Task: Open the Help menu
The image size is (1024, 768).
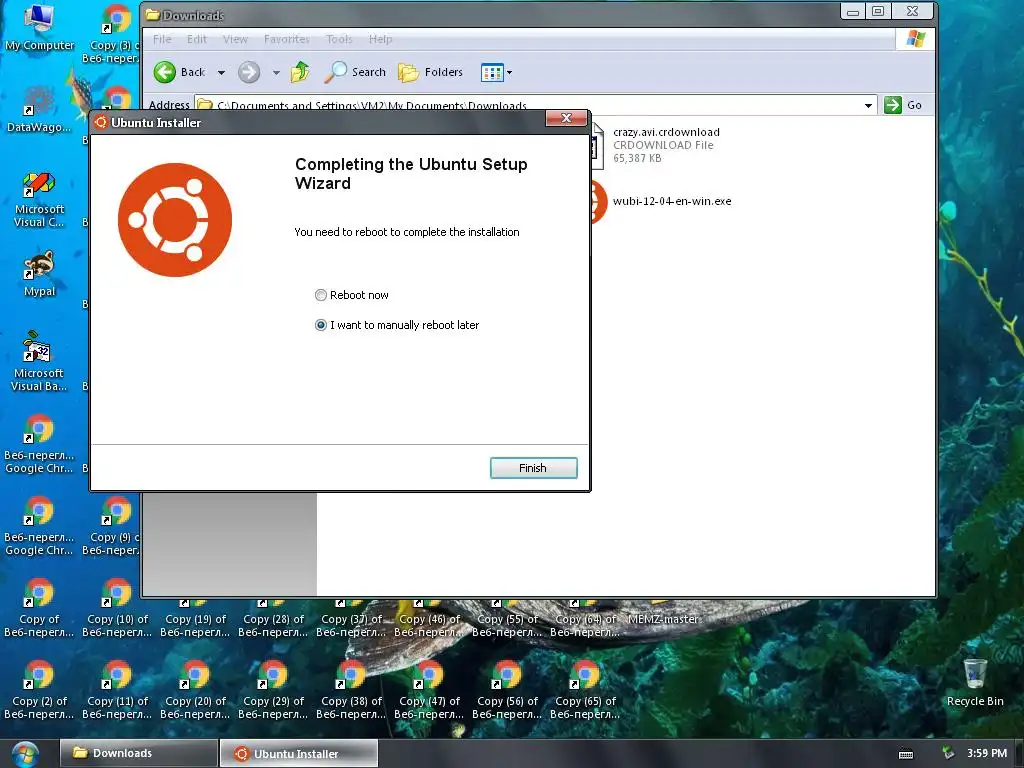Action: click(x=381, y=39)
